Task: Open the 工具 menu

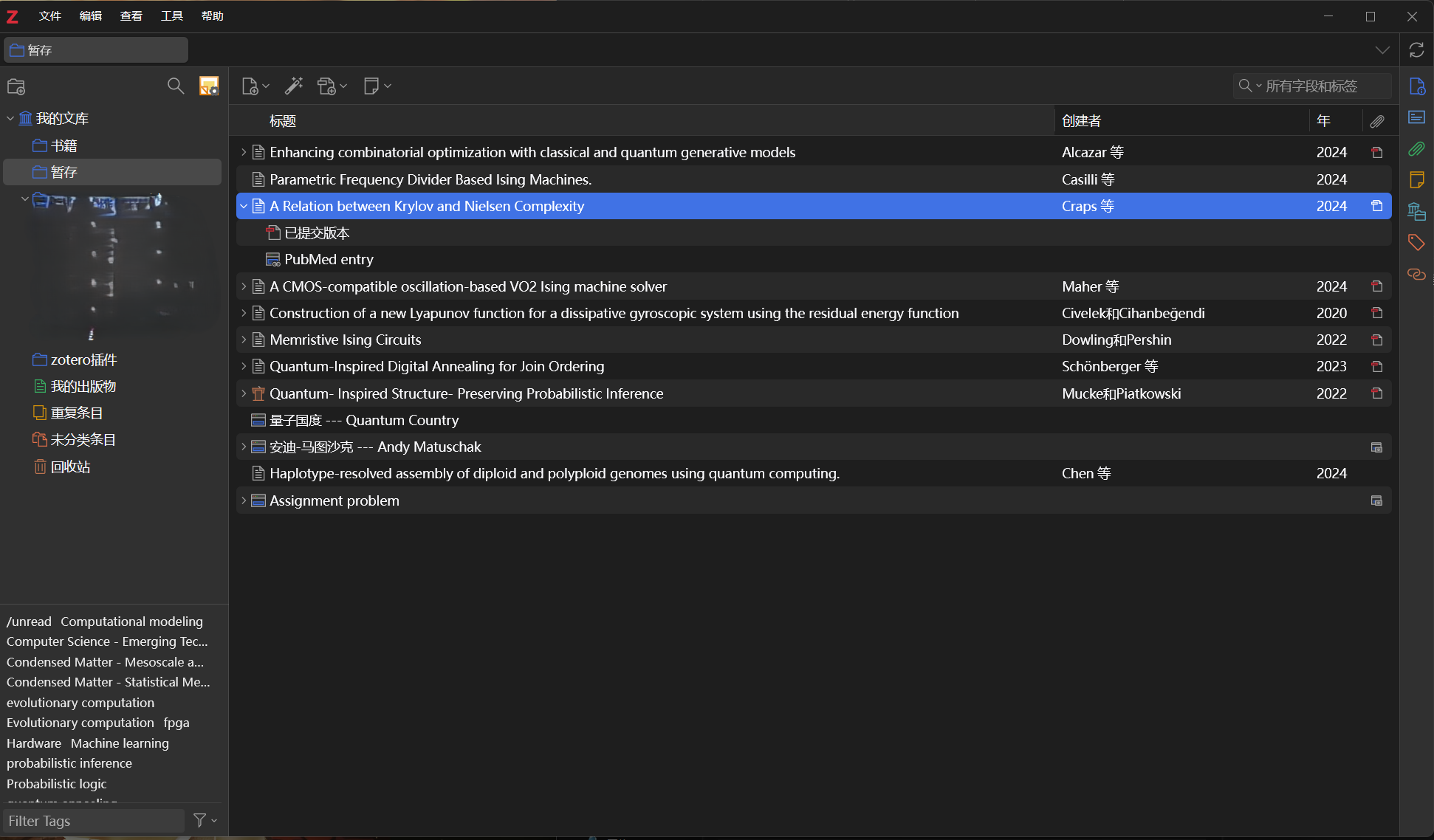Action: click(171, 16)
